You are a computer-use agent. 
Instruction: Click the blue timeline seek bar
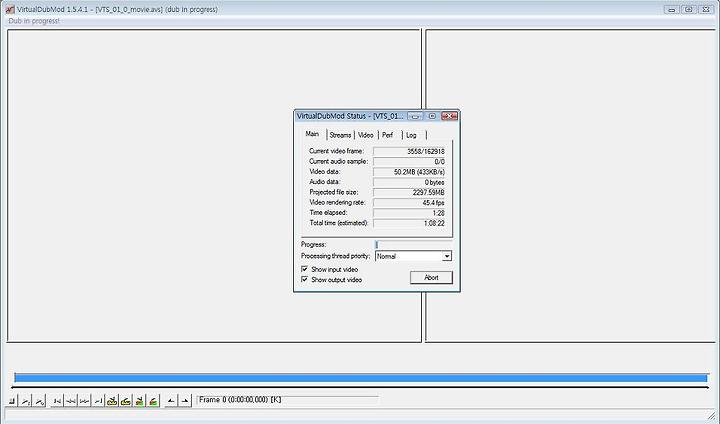(x=361, y=378)
